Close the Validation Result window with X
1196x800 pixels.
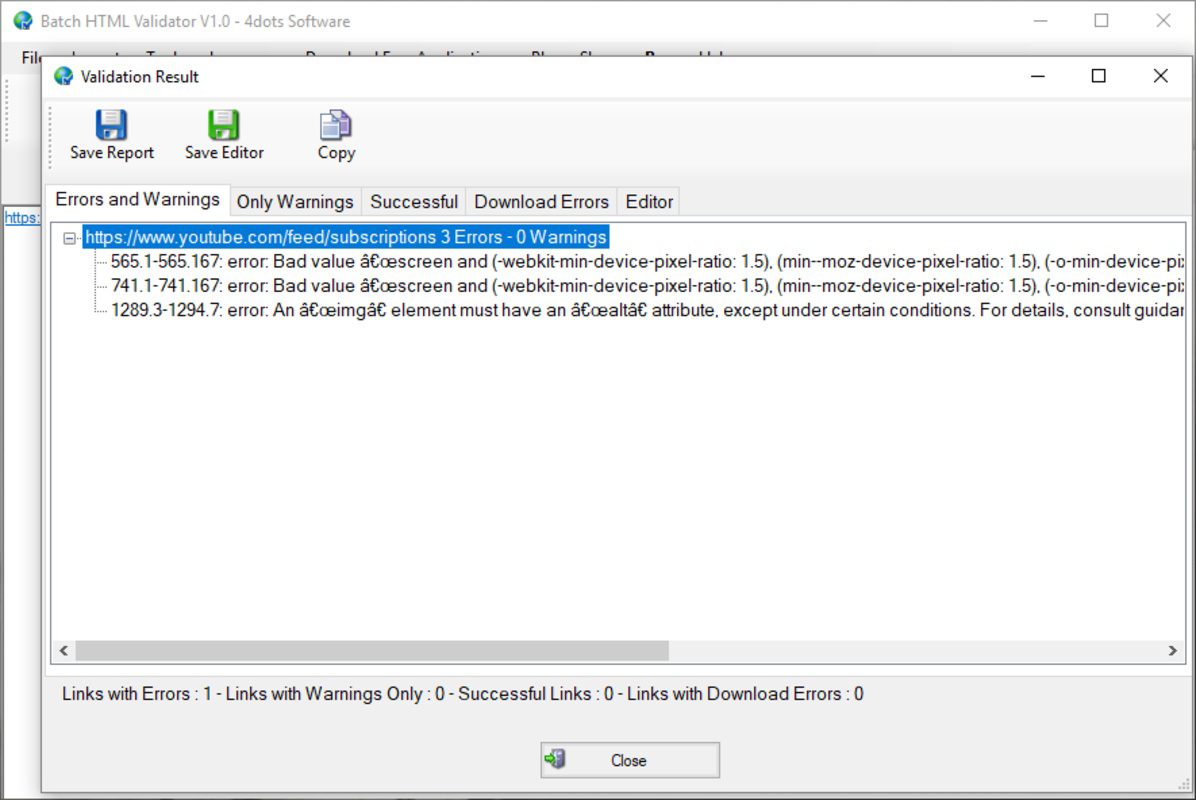click(1160, 76)
